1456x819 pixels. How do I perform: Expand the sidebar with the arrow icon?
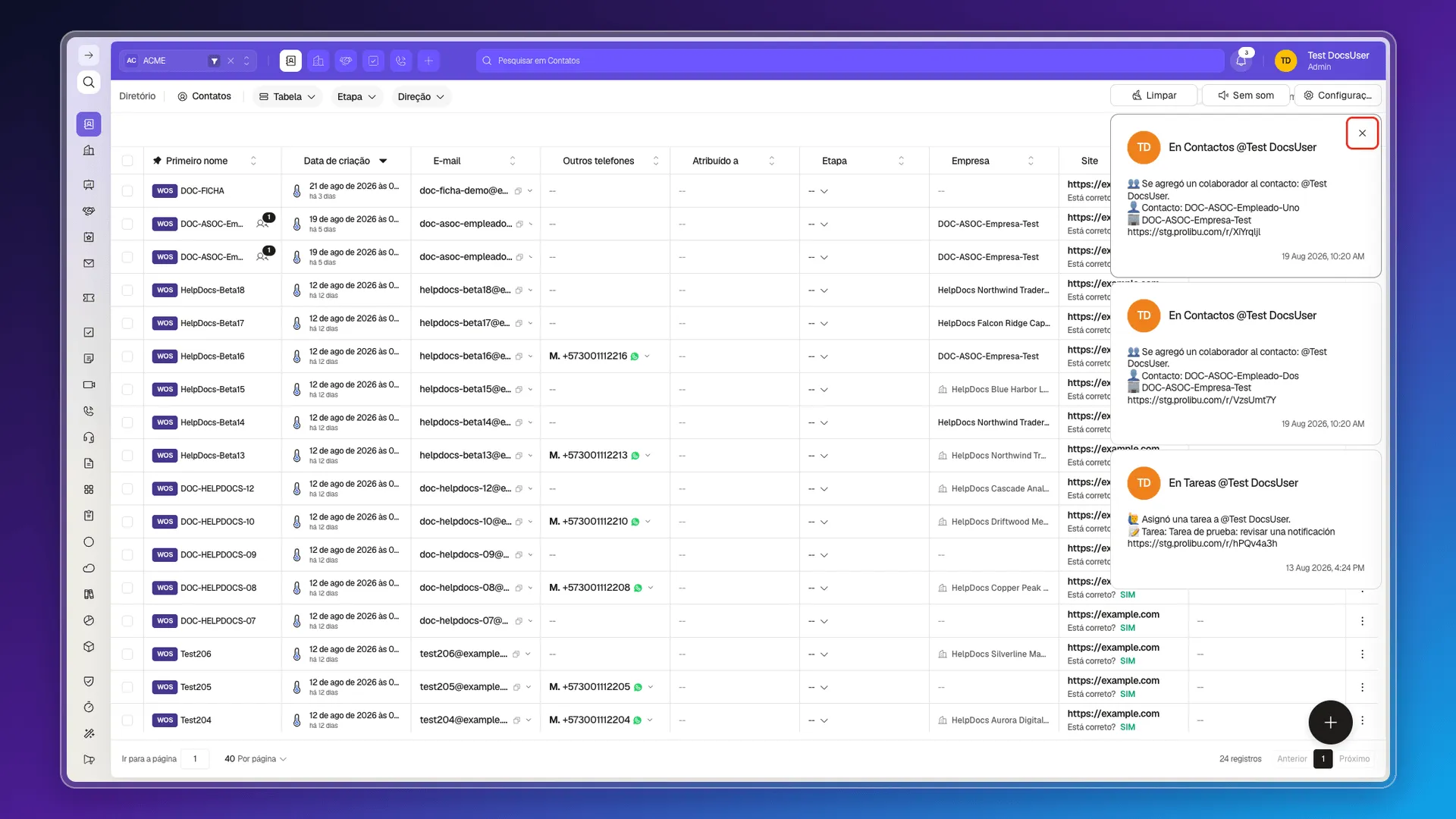coord(89,55)
